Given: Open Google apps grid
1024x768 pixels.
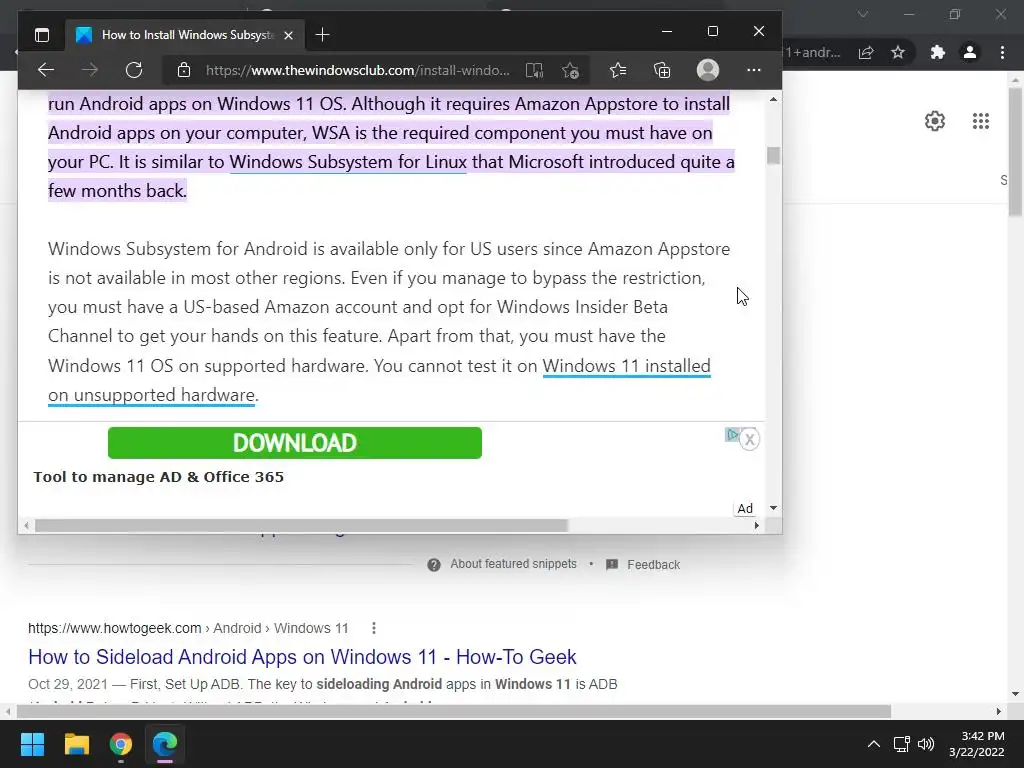Looking at the screenshot, I should click(x=981, y=121).
